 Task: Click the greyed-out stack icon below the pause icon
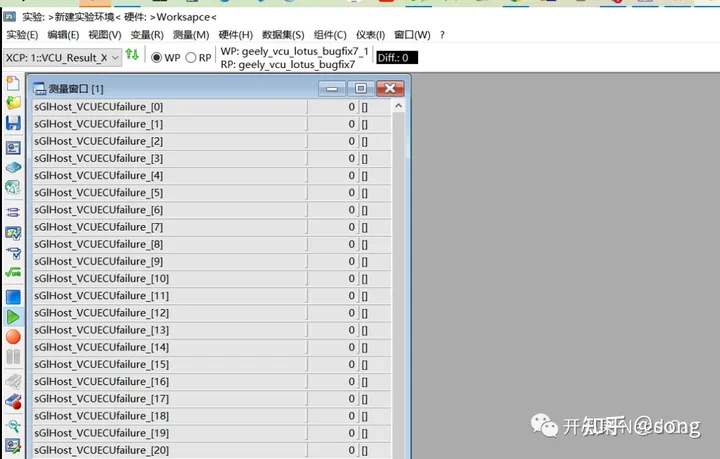[x=13, y=381]
